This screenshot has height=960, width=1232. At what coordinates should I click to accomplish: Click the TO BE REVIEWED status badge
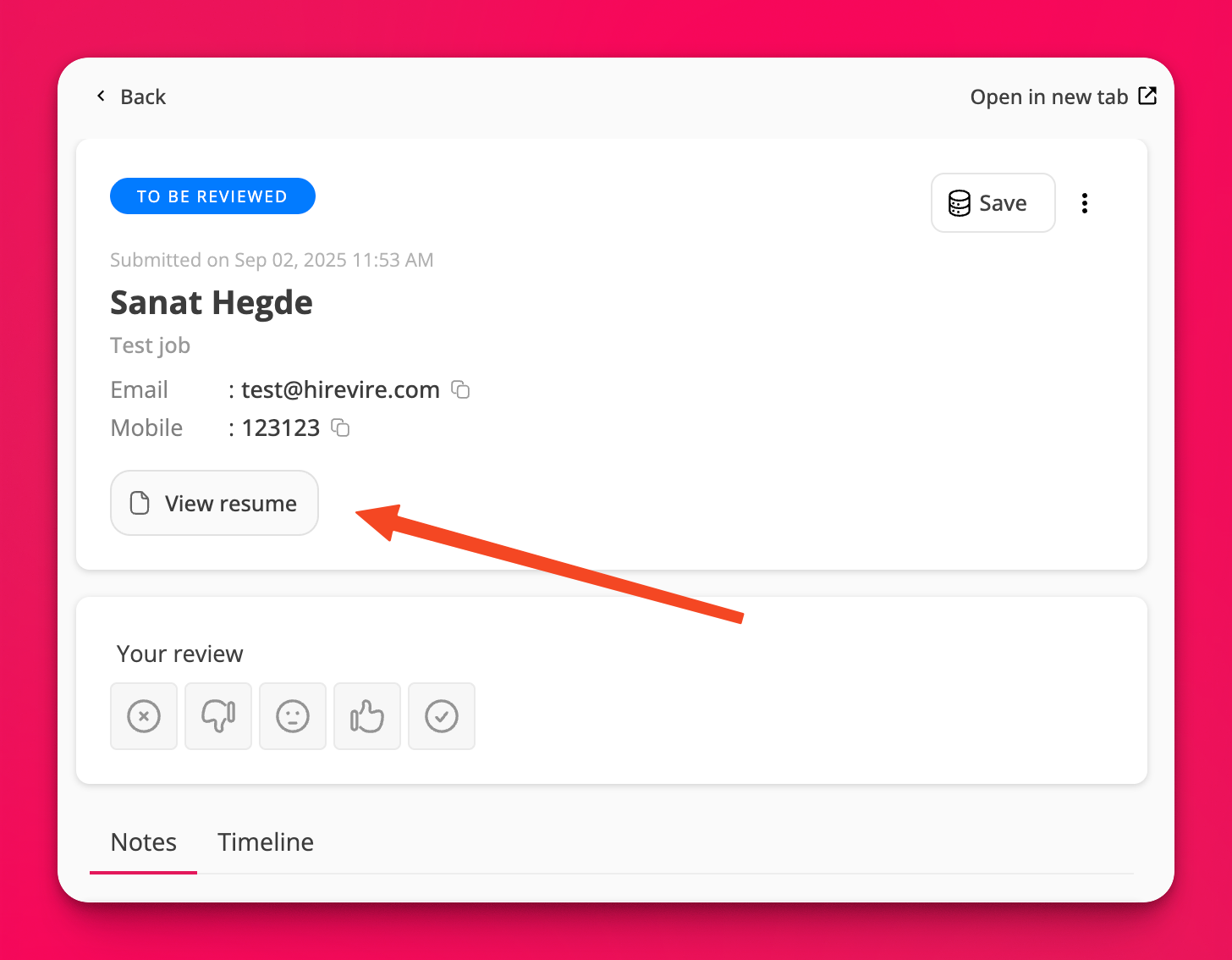(x=212, y=196)
